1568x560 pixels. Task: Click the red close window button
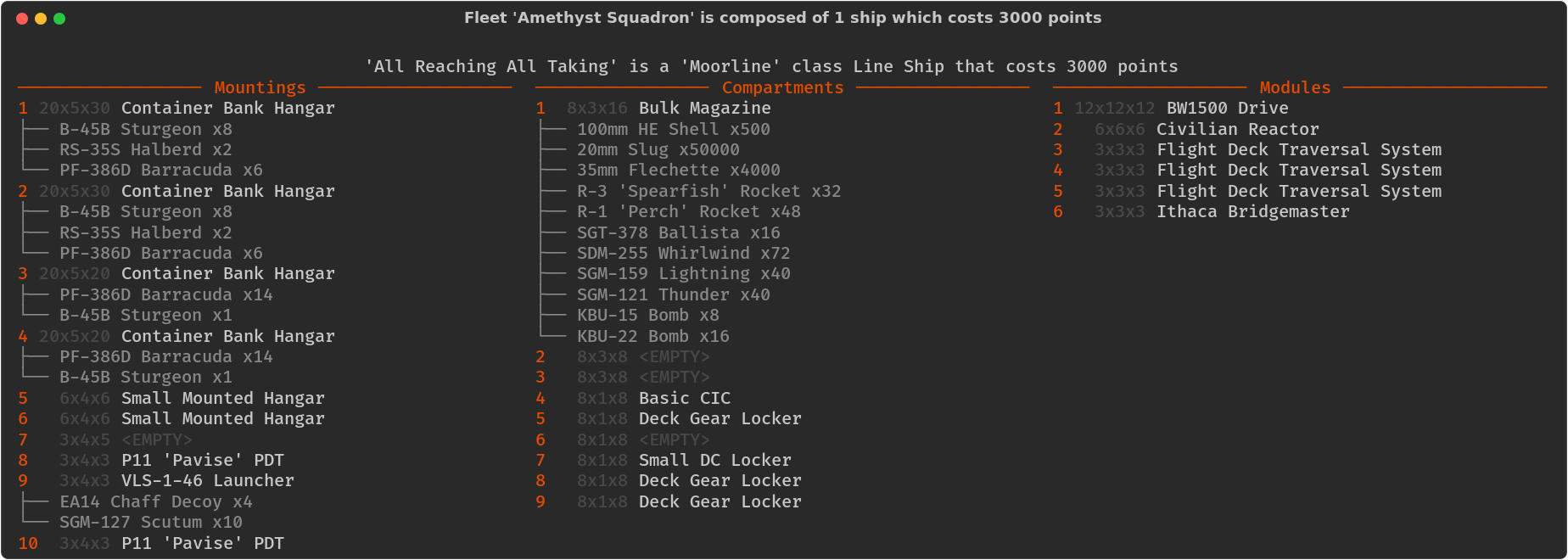tap(22, 19)
